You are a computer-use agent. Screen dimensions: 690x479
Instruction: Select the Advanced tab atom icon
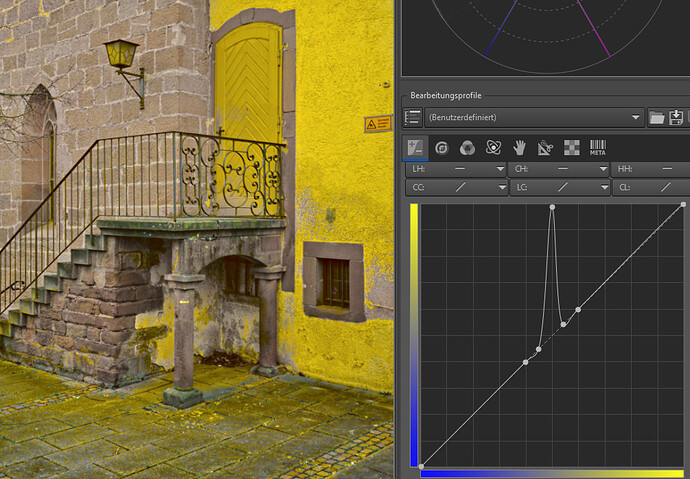(493, 148)
